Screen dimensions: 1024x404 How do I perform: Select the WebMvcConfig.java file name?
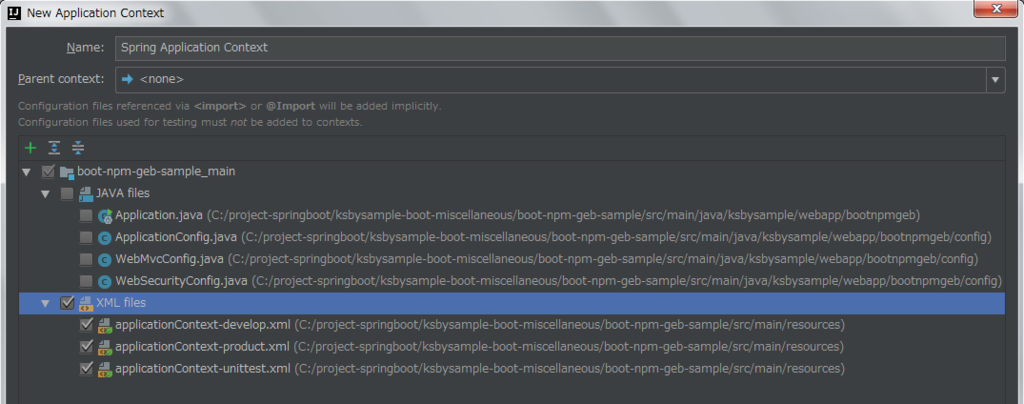[170, 259]
